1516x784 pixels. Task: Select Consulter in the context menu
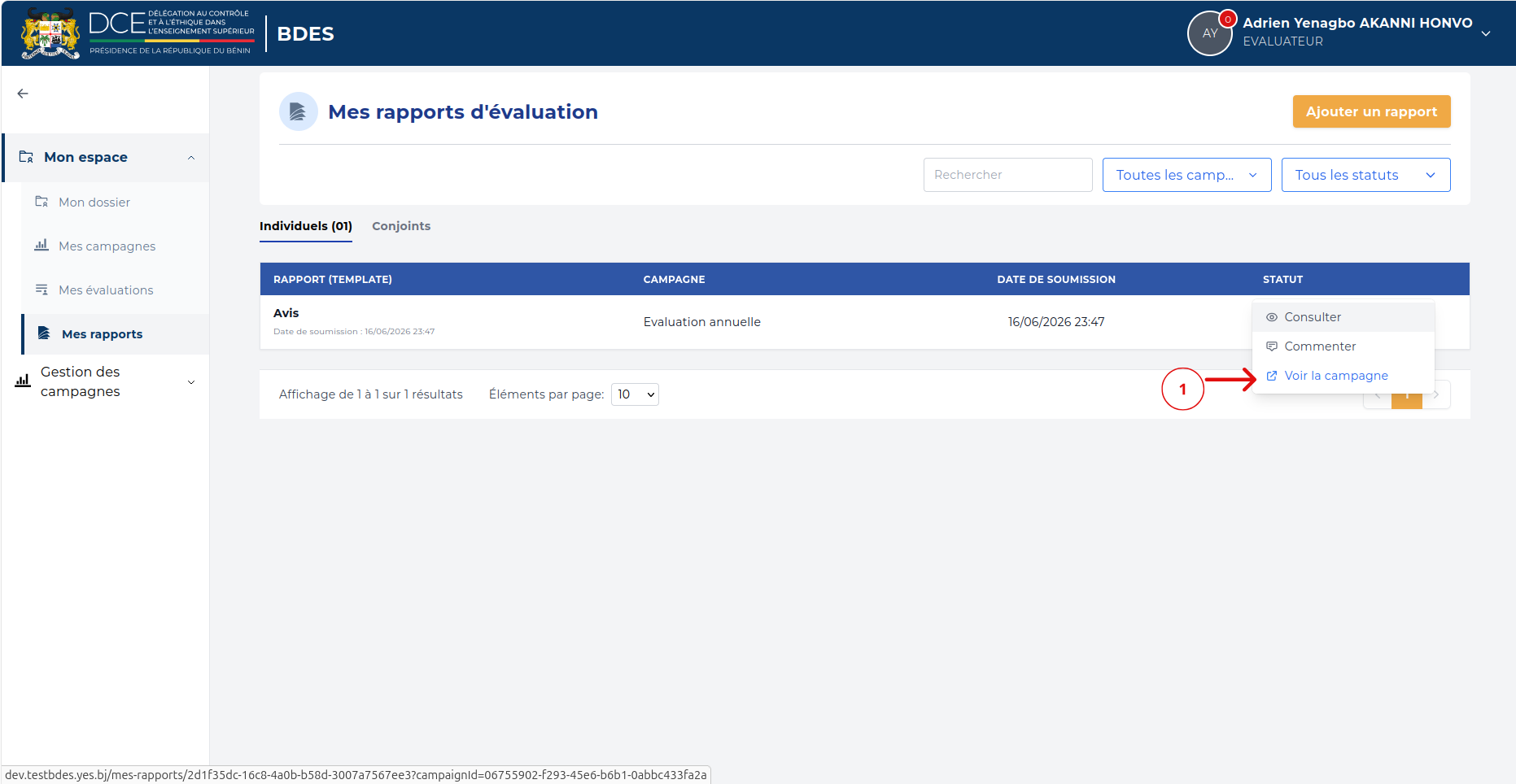(1343, 317)
